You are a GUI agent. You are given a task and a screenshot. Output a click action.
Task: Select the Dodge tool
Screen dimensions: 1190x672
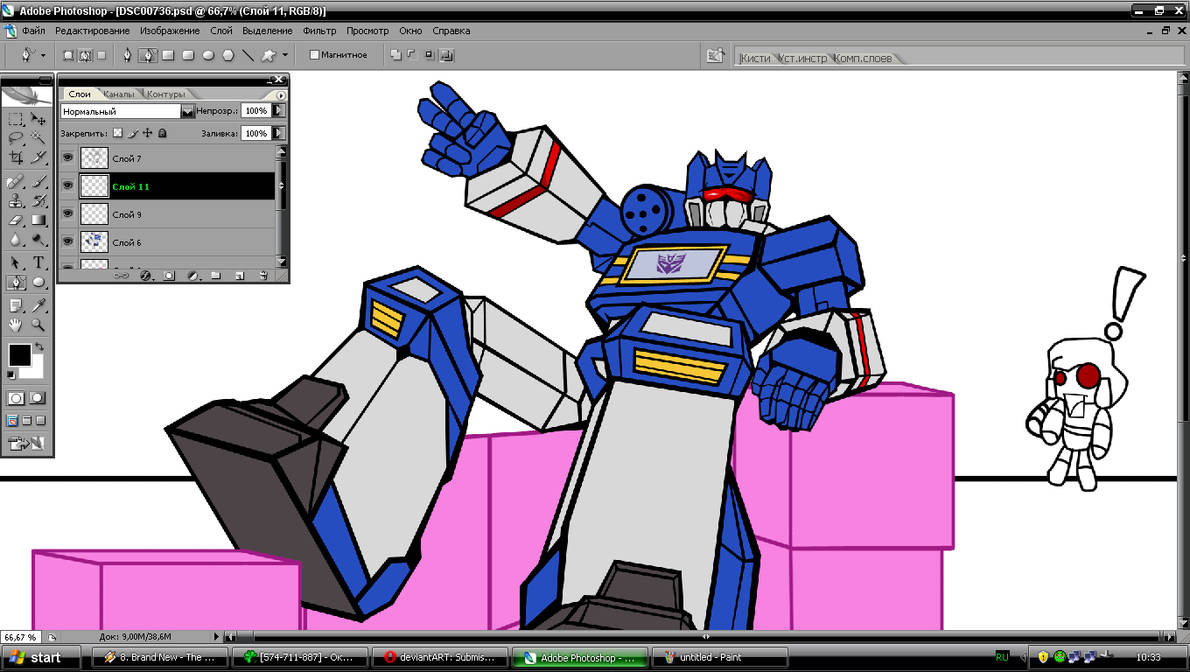coord(39,239)
